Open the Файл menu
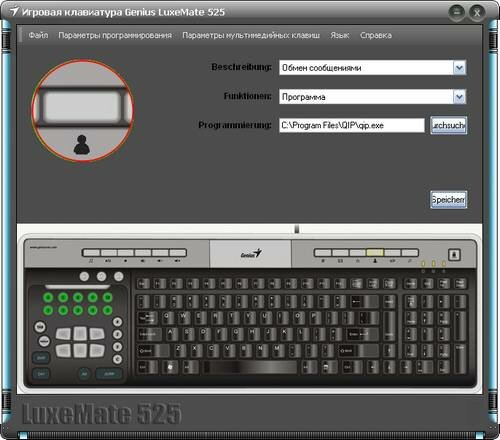 click(x=38, y=35)
